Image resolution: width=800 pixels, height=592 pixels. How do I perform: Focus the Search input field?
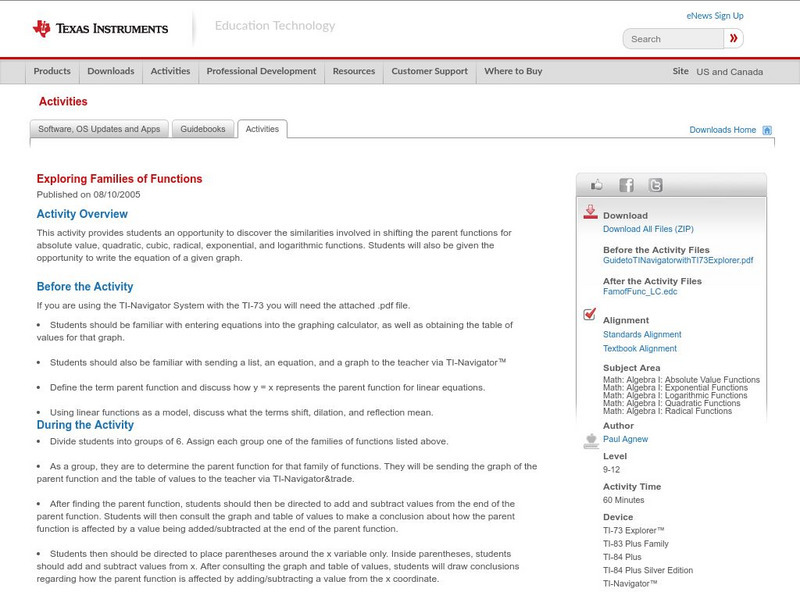pos(673,39)
